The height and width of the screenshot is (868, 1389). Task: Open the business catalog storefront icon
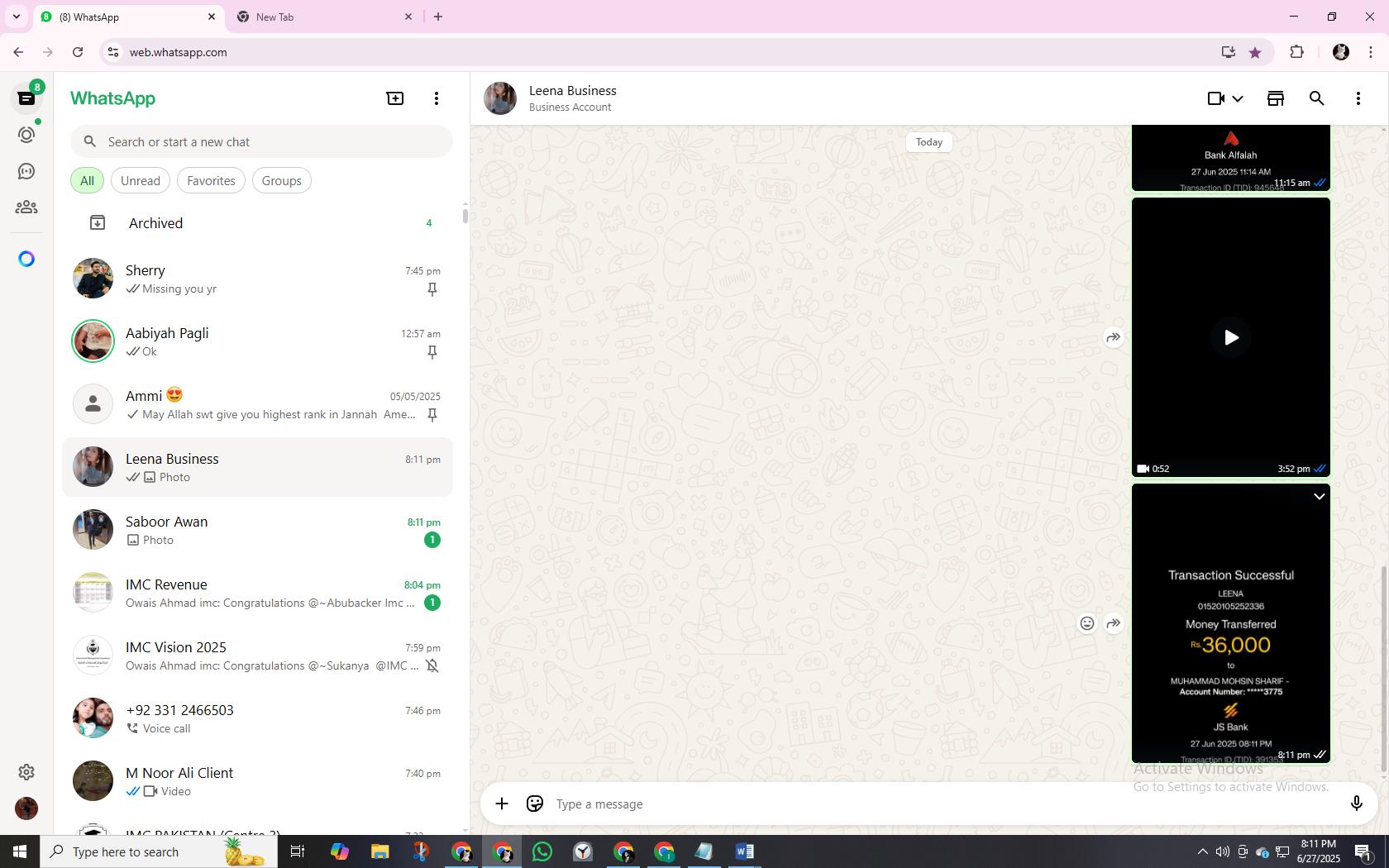pyautogui.click(x=1275, y=98)
